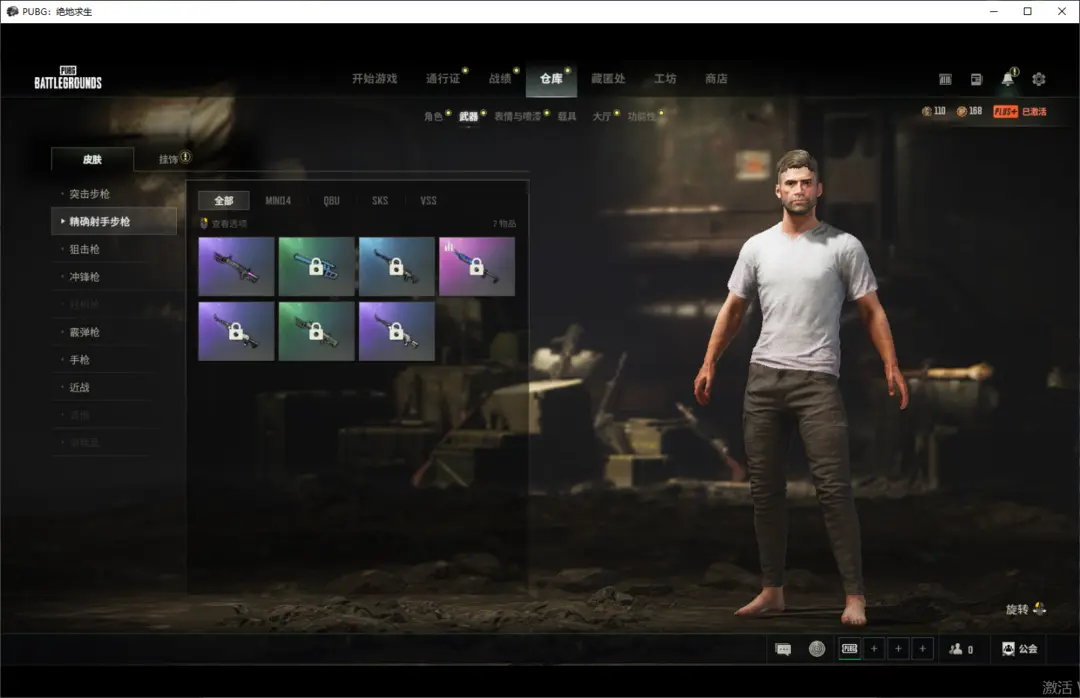The width and height of the screenshot is (1080, 698).
Task: Open the 大厅 sub-tab
Action: pos(601,116)
